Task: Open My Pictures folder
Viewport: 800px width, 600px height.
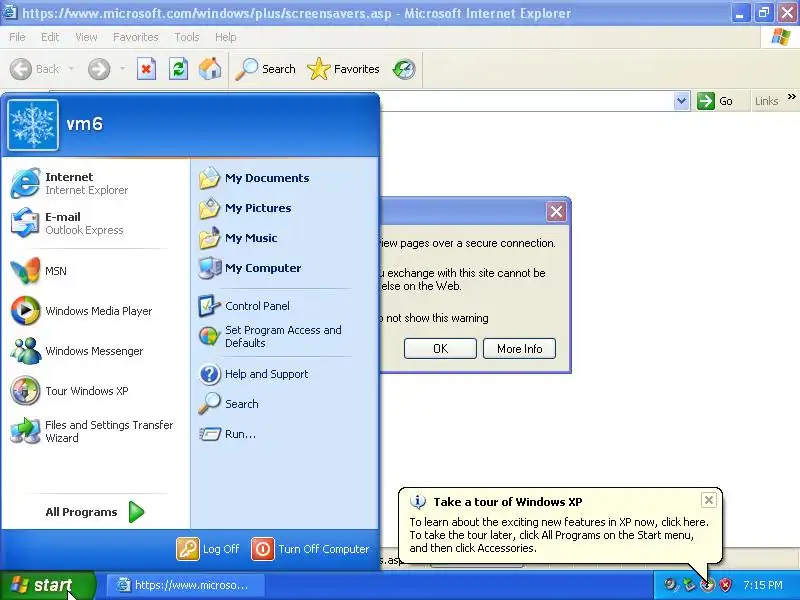Action: coord(286,208)
